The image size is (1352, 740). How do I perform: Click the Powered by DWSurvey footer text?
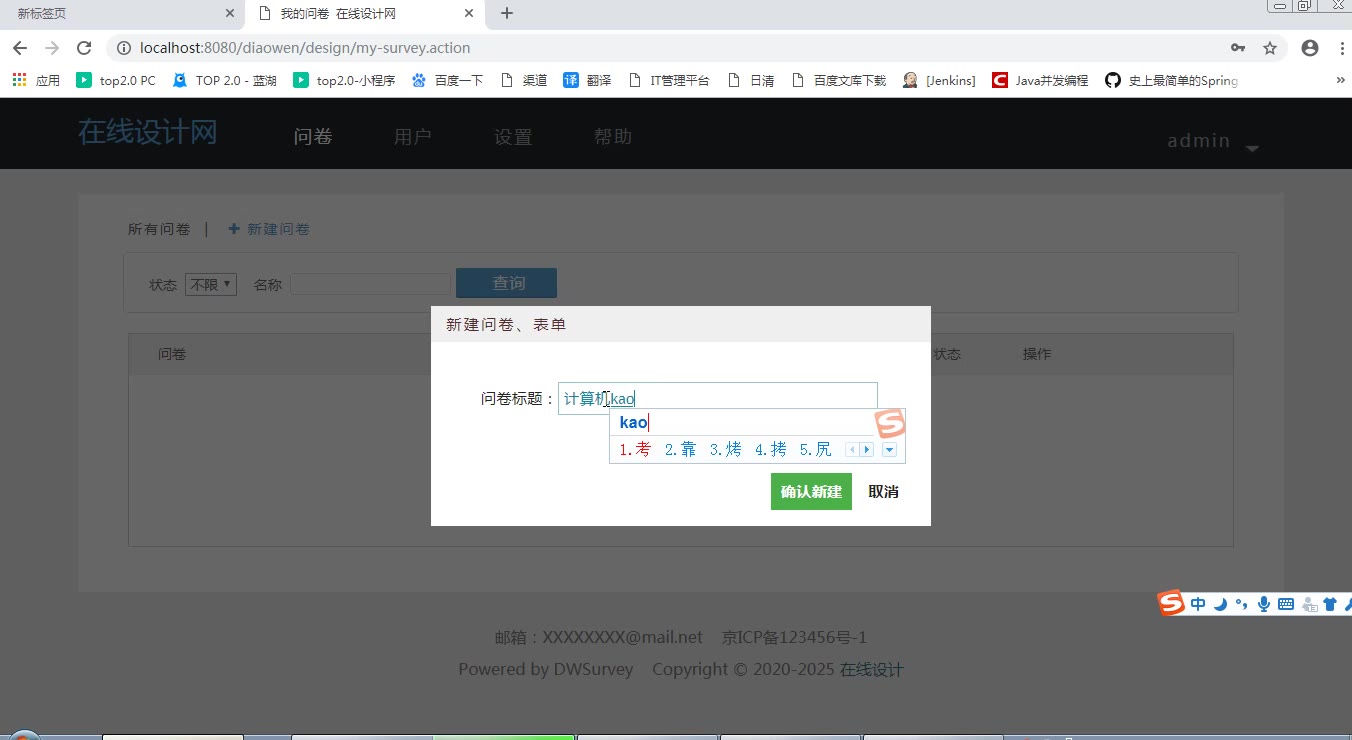click(545, 669)
